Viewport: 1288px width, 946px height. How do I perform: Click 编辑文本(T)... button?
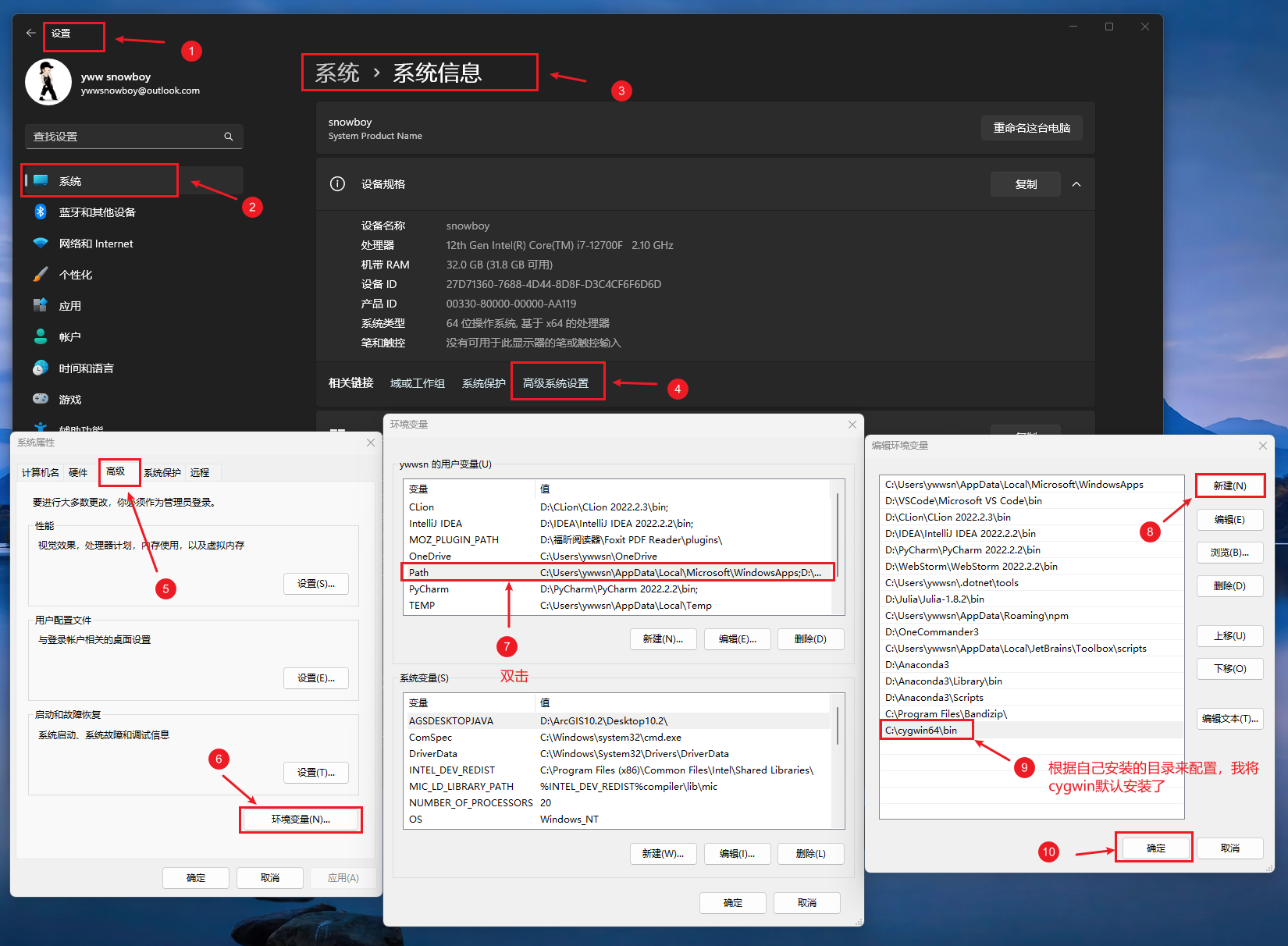[1229, 719]
